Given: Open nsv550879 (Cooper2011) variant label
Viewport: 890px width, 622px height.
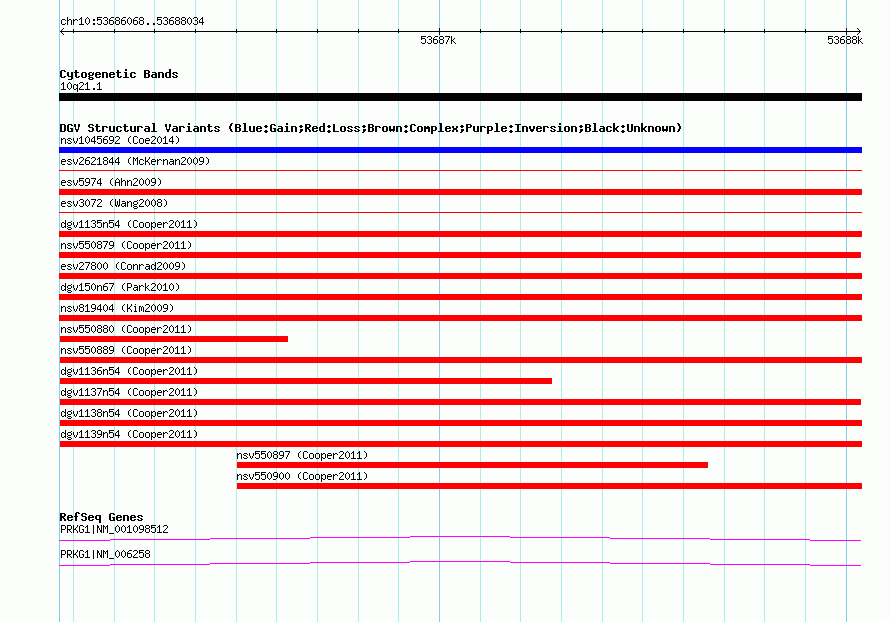Looking at the screenshot, I should pos(126,245).
